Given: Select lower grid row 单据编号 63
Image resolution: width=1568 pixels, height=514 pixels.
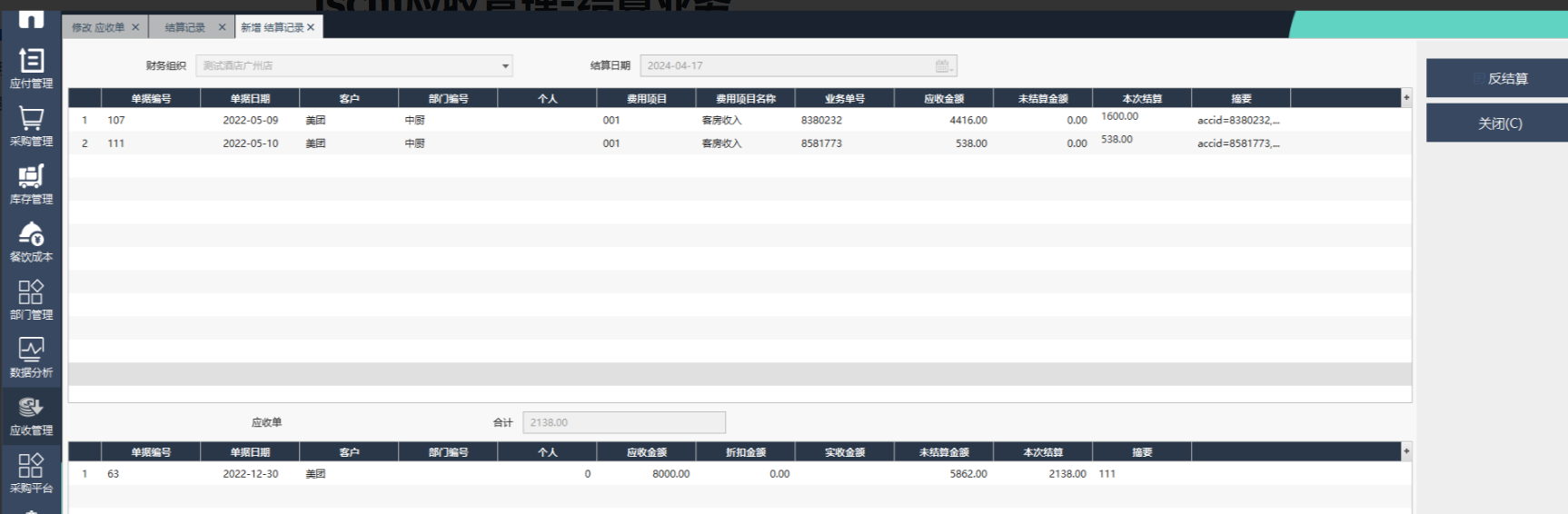Looking at the screenshot, I should tap(739, 474).
